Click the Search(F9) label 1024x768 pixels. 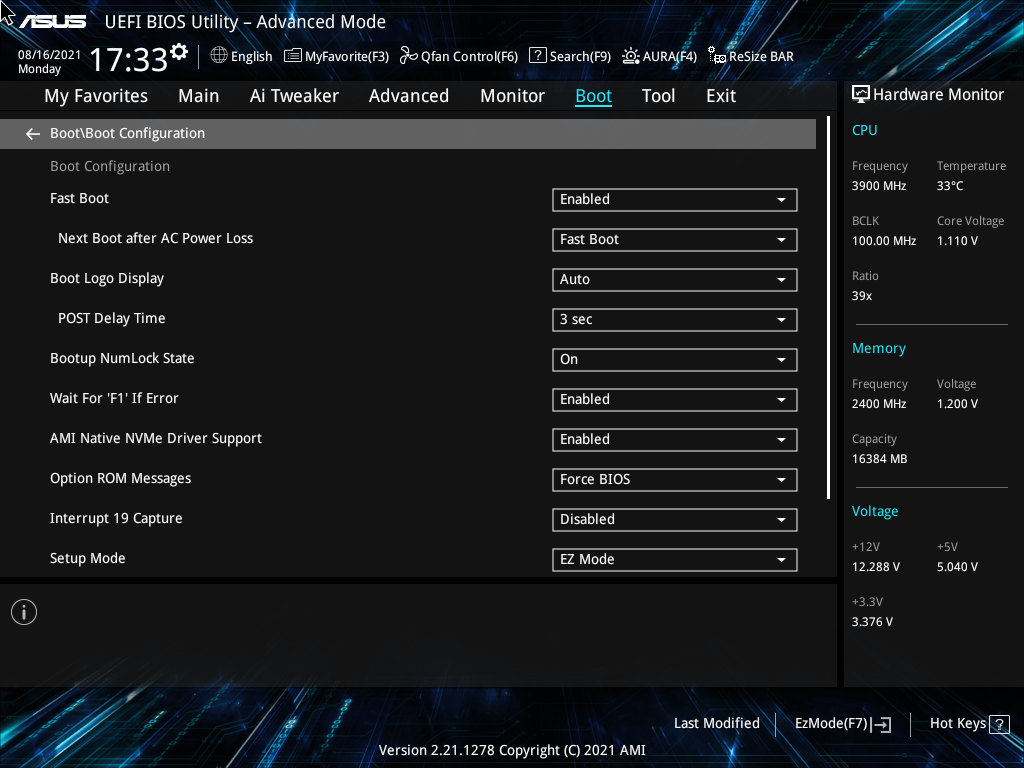(580, 57)
